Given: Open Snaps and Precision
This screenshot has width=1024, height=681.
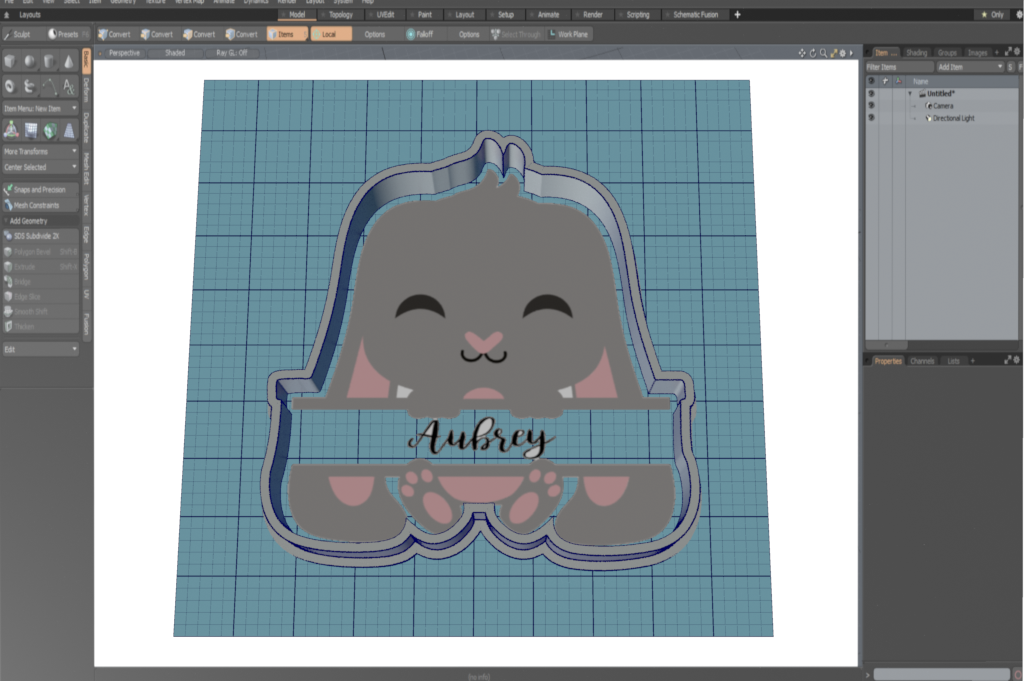Looking at the screenshot, I should click(40, 189).
